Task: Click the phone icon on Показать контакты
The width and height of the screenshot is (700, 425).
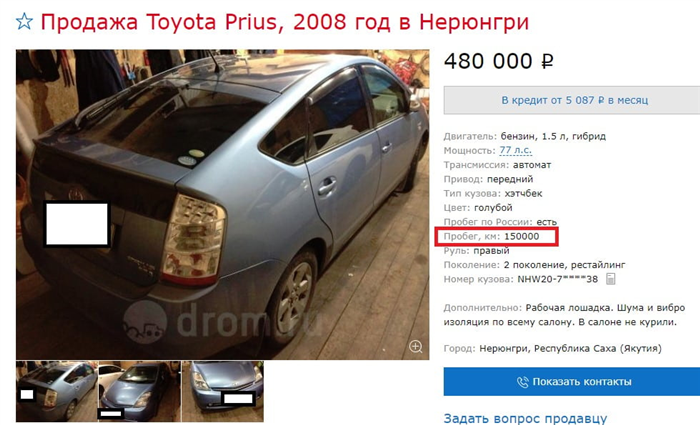Action: 522,382
